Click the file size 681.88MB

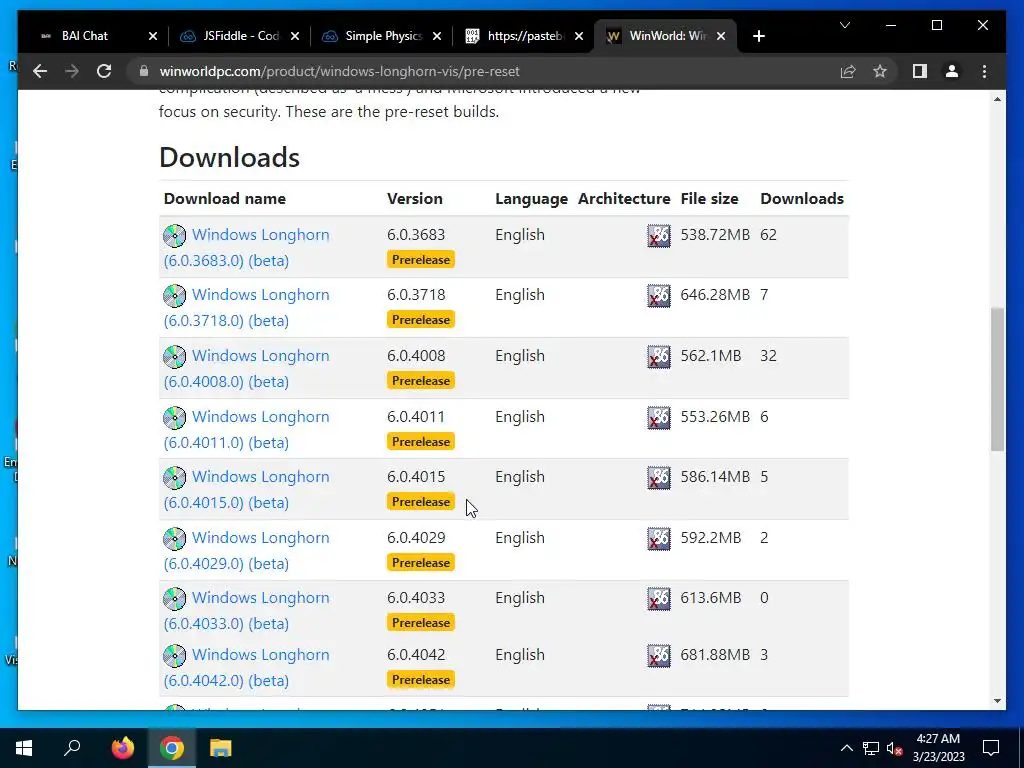coord(715,654)
